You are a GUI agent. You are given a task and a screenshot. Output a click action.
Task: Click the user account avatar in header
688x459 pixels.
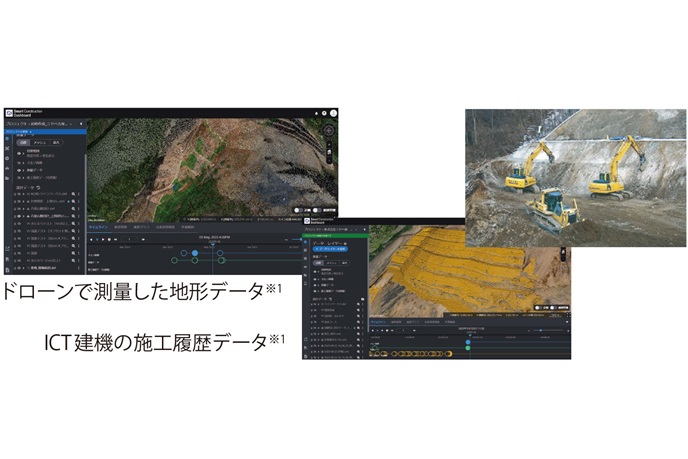pos(334,113)
